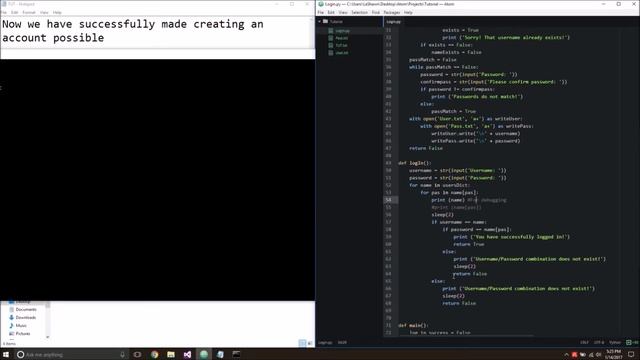Click line number 54 in the gutter
The width and height of the screenshot is (640, 360).
(x=388, y=200)
